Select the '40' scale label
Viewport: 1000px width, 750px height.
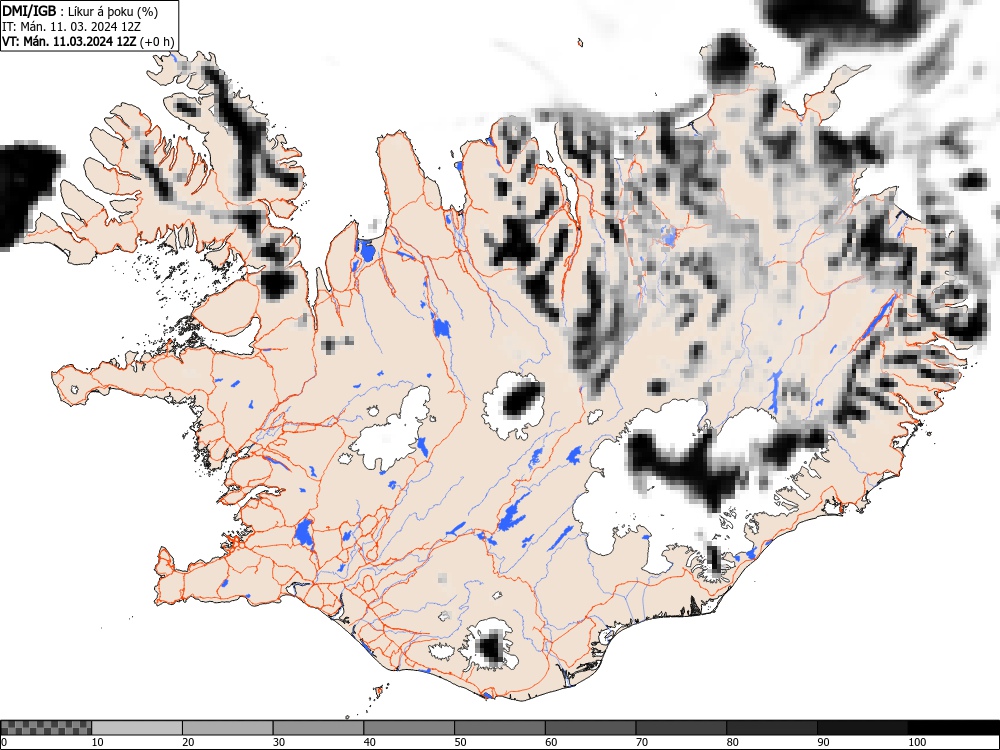coord(369,742)
